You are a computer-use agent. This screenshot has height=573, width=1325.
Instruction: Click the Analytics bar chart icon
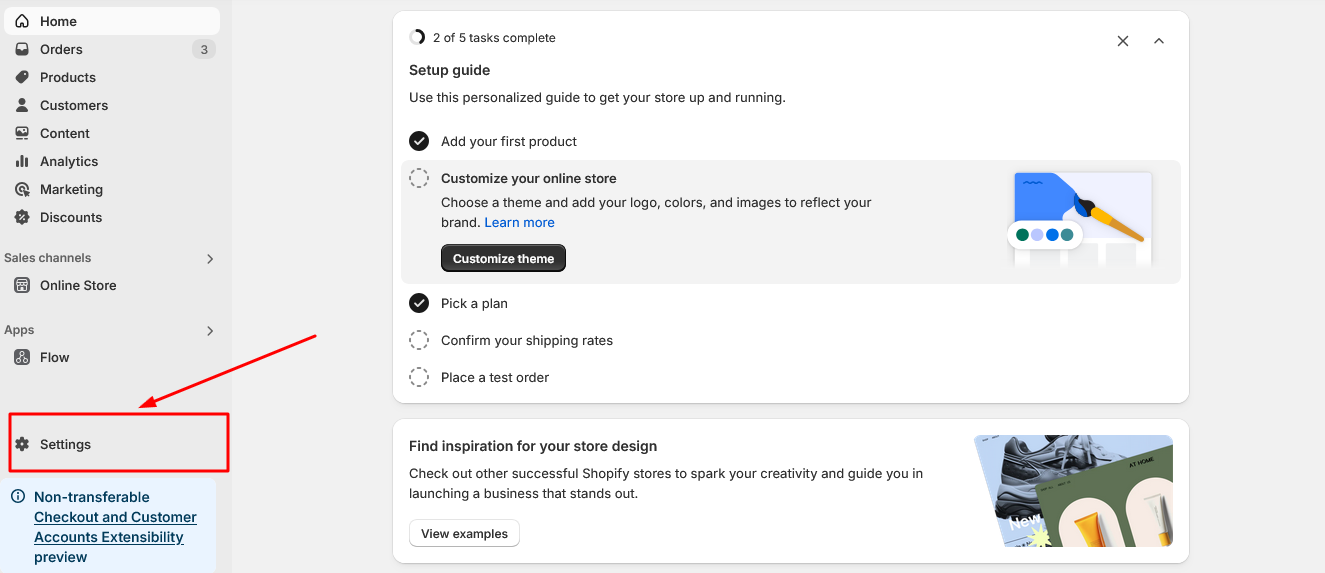click(x=22, y=161)
